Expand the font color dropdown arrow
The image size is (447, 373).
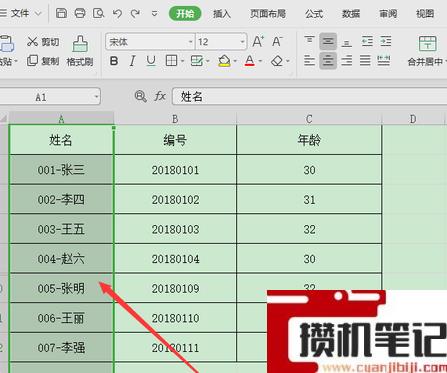(260, 61)
